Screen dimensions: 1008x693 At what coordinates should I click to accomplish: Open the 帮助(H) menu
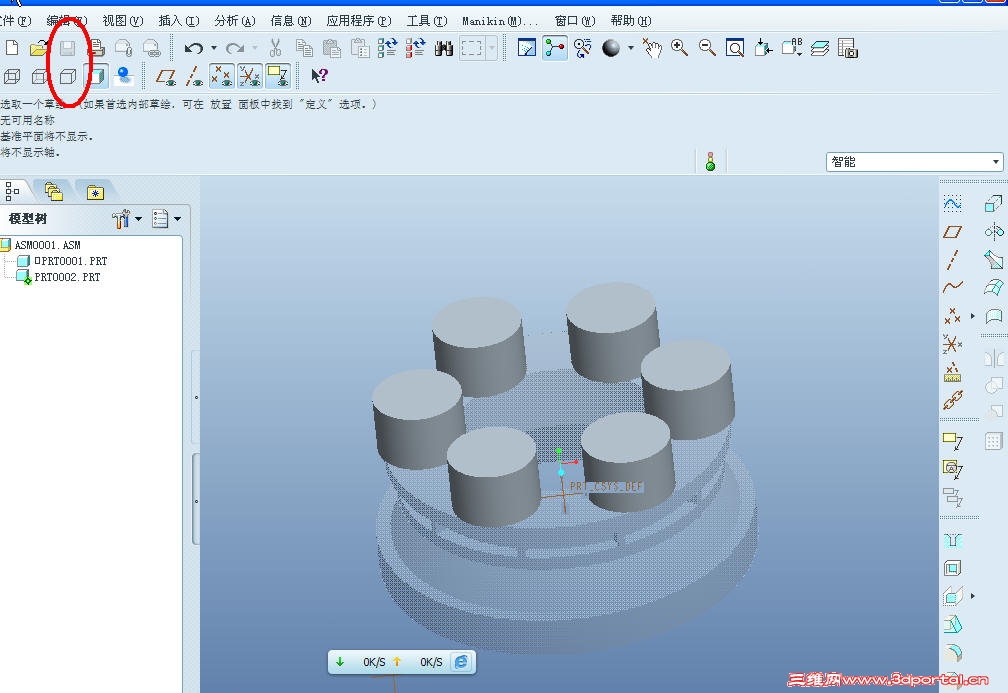pyautogui.click(x=631, y=21)
